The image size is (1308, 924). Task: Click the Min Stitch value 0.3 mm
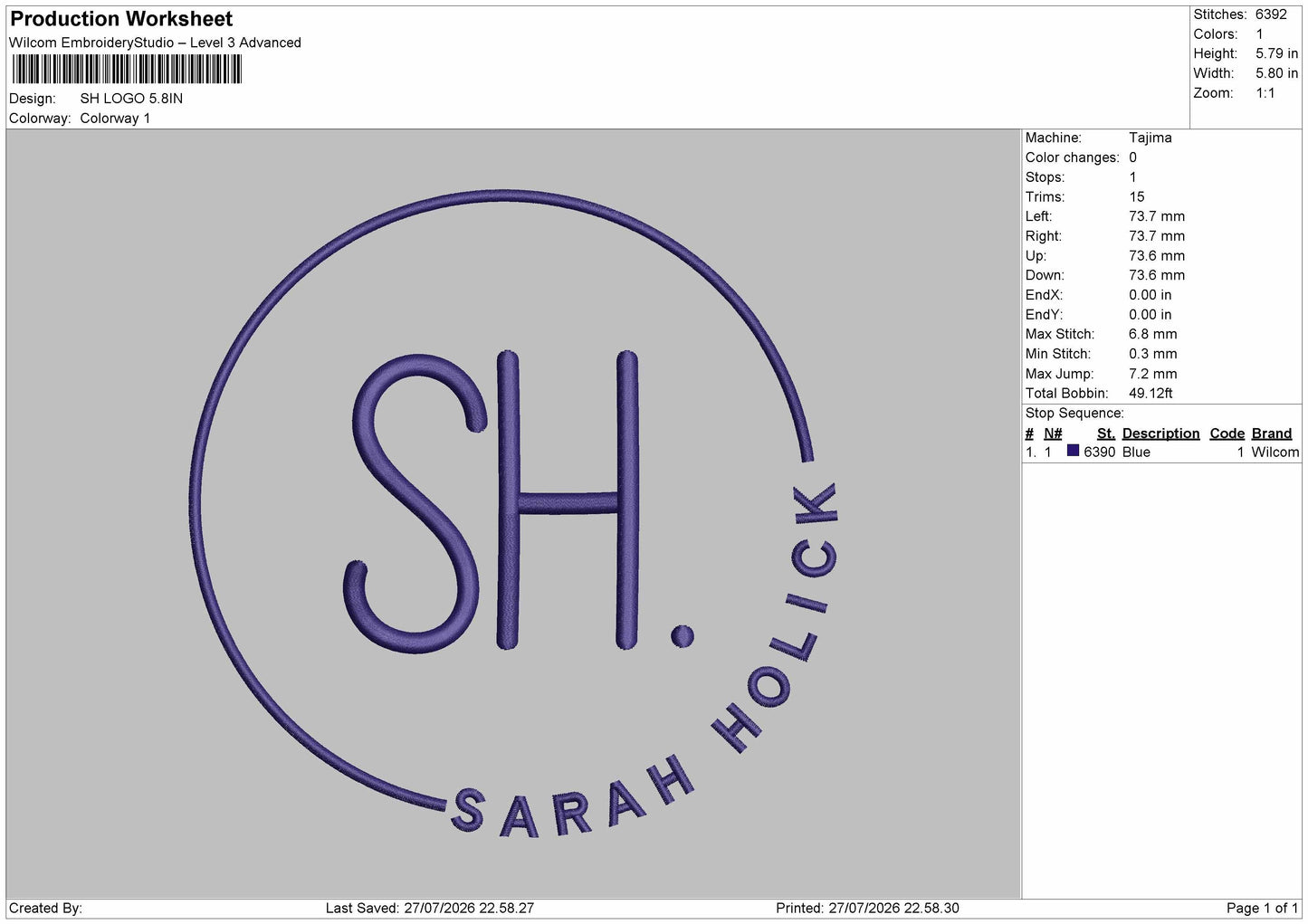pyautogui.click(x=1152, y=354)
